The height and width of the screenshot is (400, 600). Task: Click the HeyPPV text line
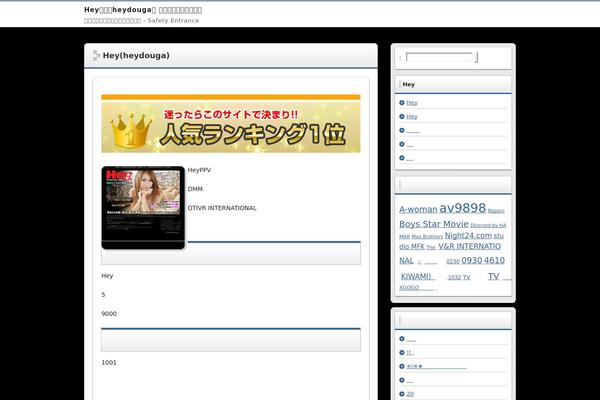pos(199,170)
